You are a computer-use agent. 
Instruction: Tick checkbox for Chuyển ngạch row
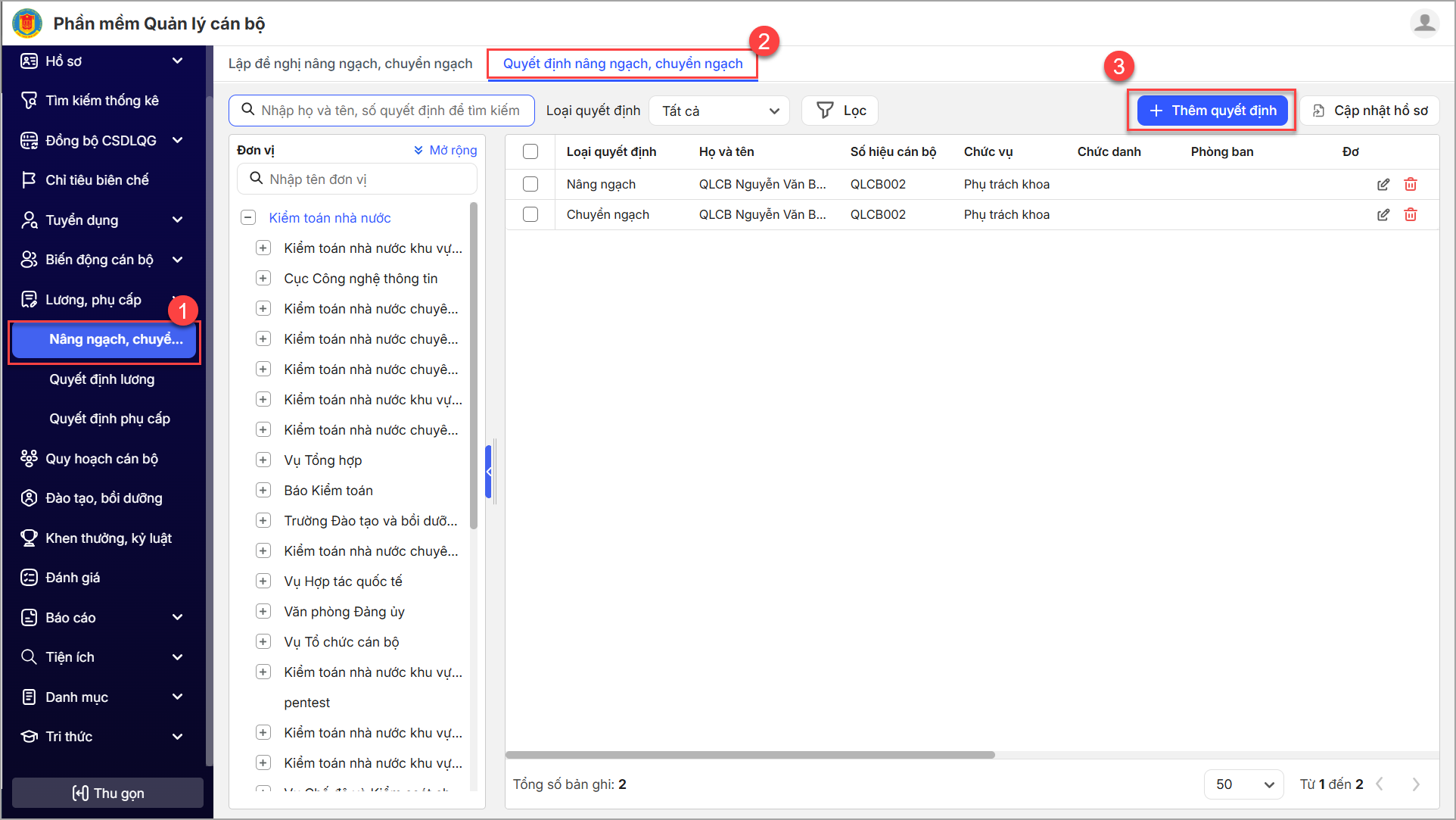coord(530,215)
